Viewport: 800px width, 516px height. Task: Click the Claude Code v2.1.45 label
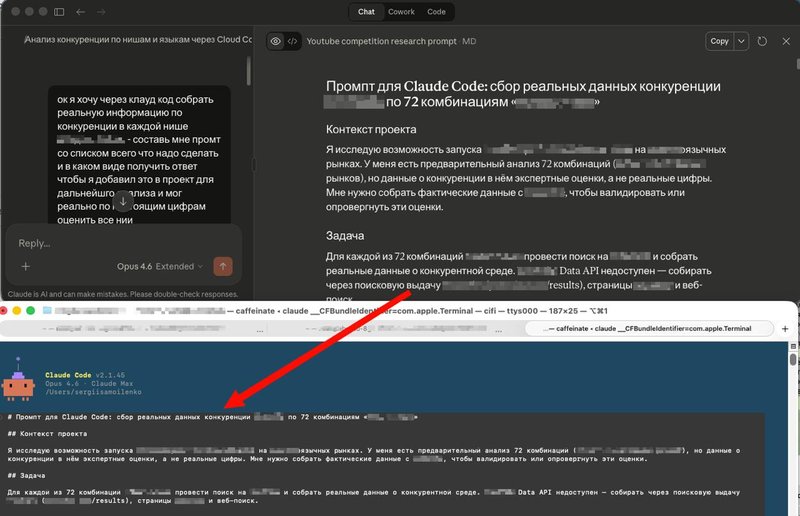(x=85, y=375)
